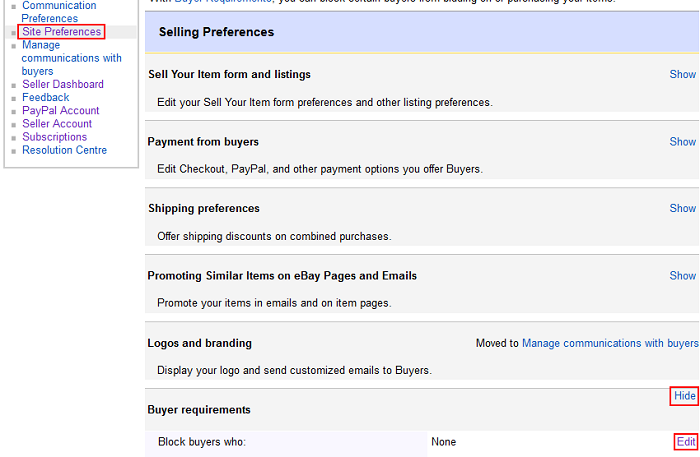Click 'Display your logo and send customized emails' text

coord(294,370)
